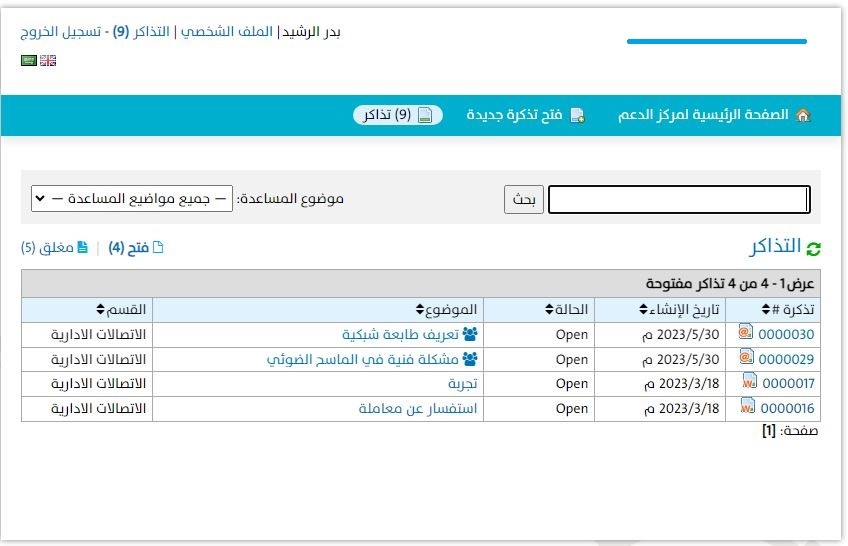
Task: Sort by status column الحالة
Action: pyautogui.click(x=566, y=309)
